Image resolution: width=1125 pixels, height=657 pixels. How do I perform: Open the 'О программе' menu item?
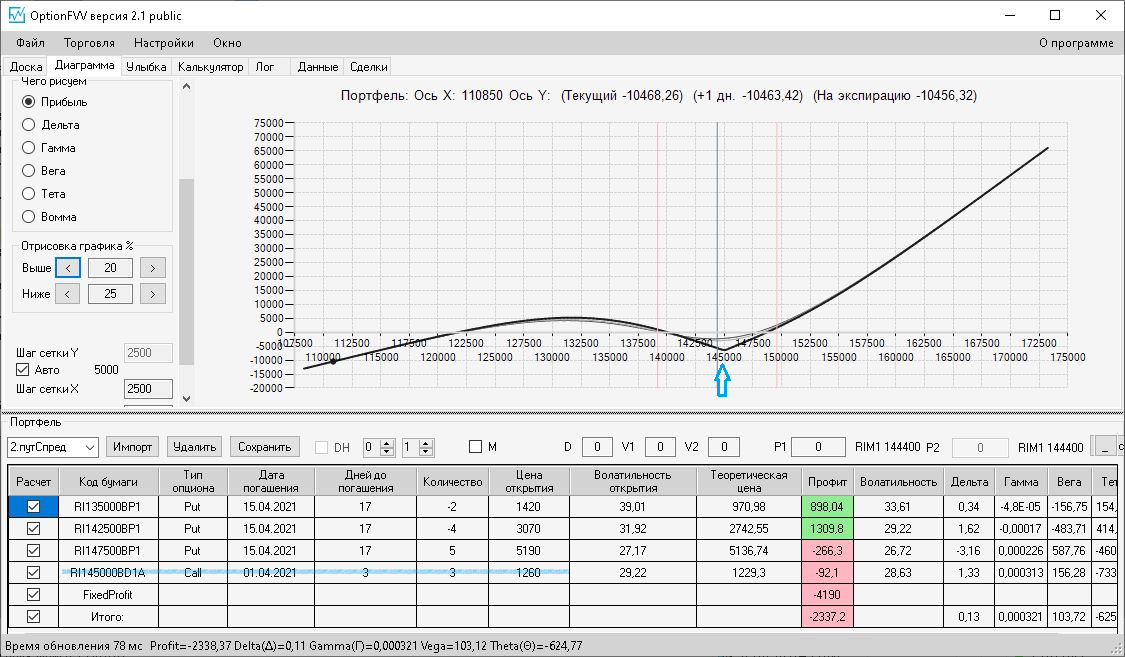point(1076,43)
